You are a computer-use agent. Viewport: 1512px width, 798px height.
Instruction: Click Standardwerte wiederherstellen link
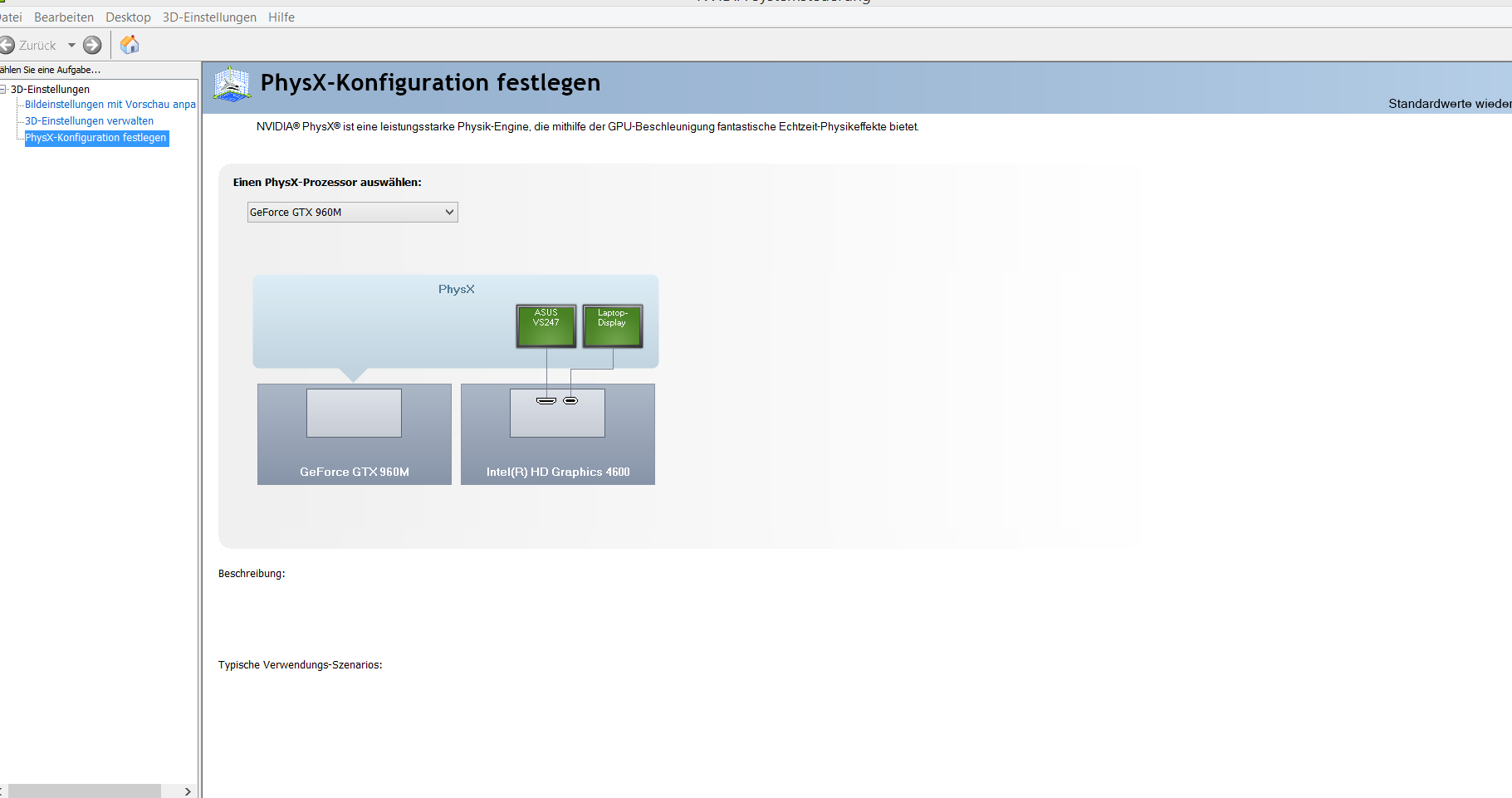click(1450, 104)
